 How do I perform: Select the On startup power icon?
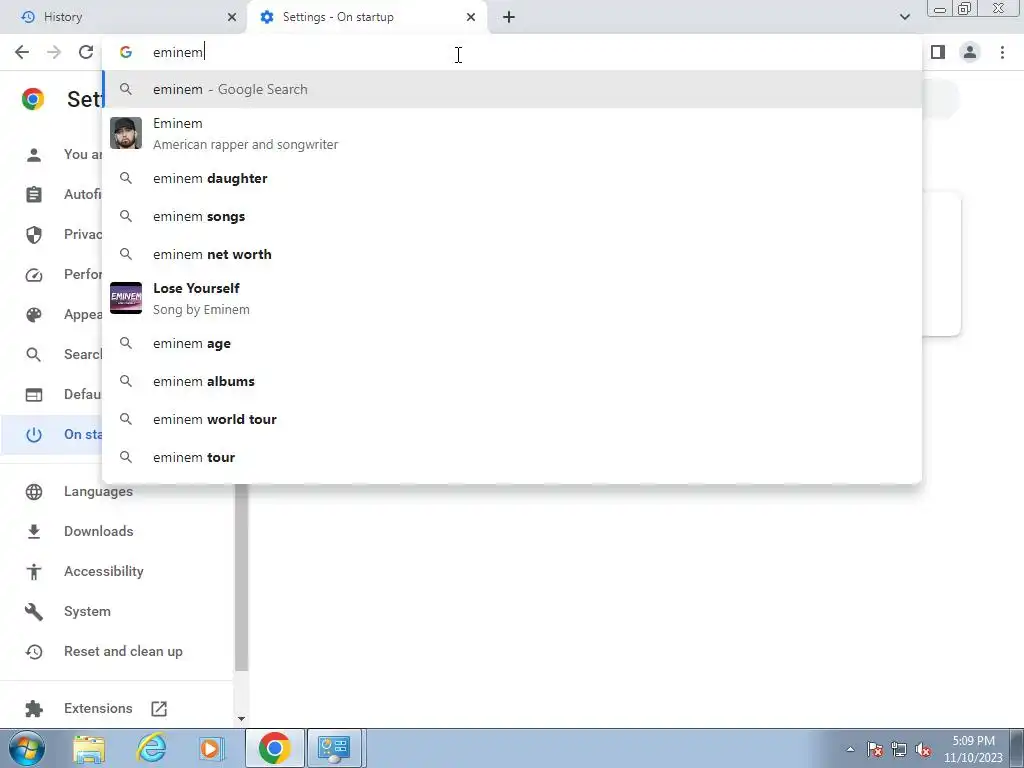[x=34, y=435]
